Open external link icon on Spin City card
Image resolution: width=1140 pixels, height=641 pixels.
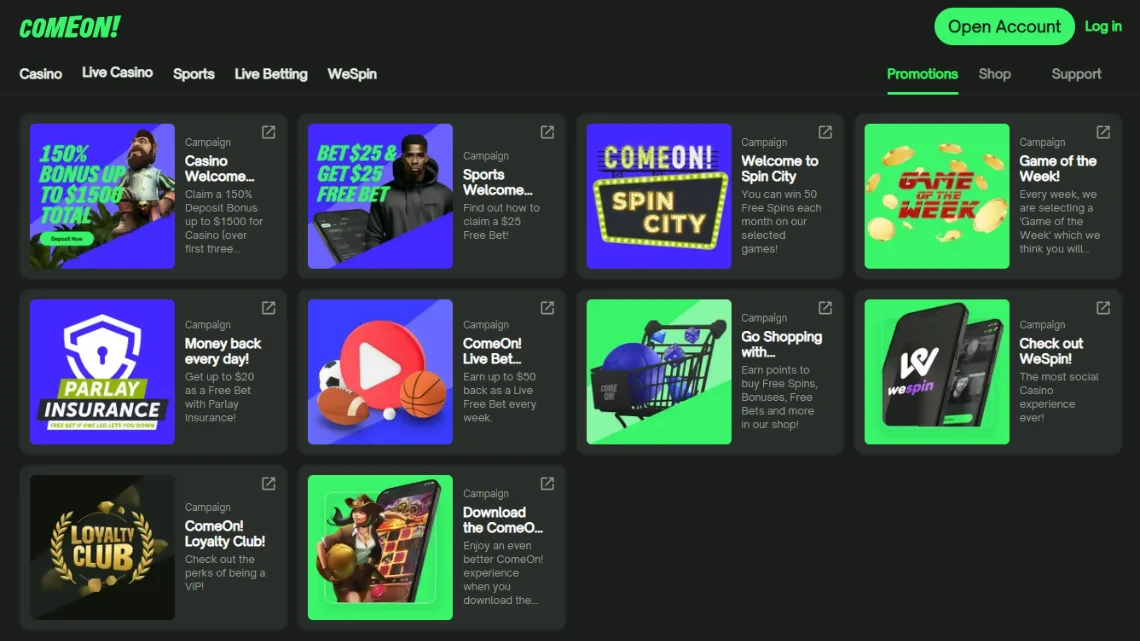tap(825, 132)
